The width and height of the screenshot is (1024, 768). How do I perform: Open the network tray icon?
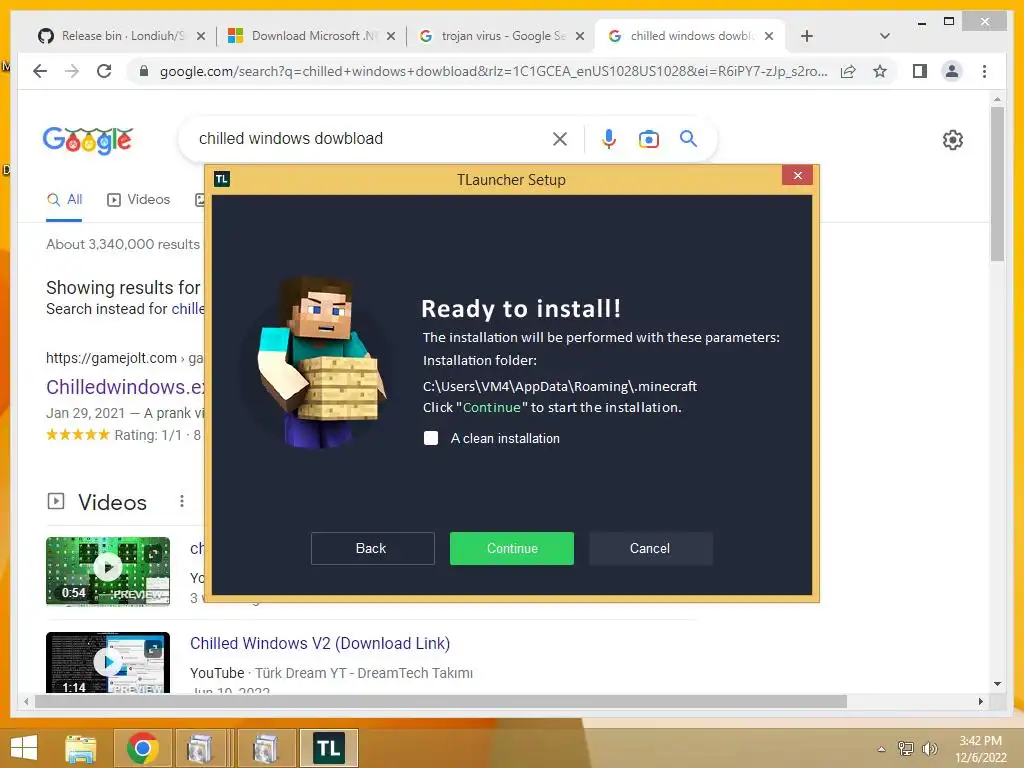point(906,748)
